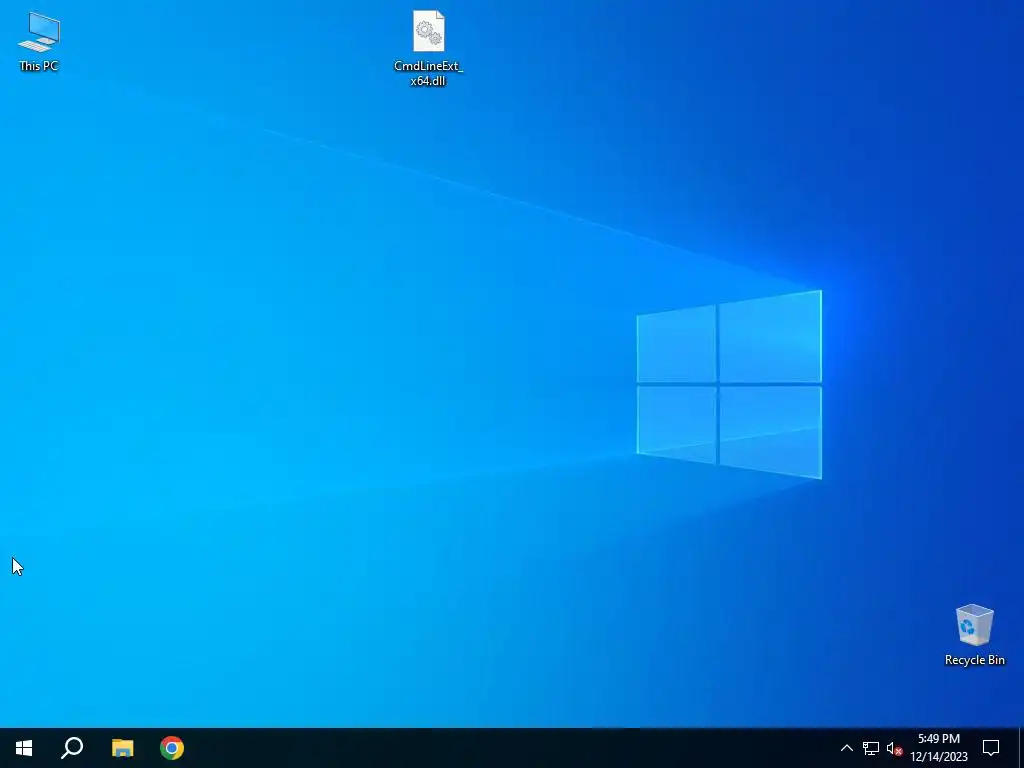Click the Show desktop strip at taskbar end

(x=1021, y=748)
